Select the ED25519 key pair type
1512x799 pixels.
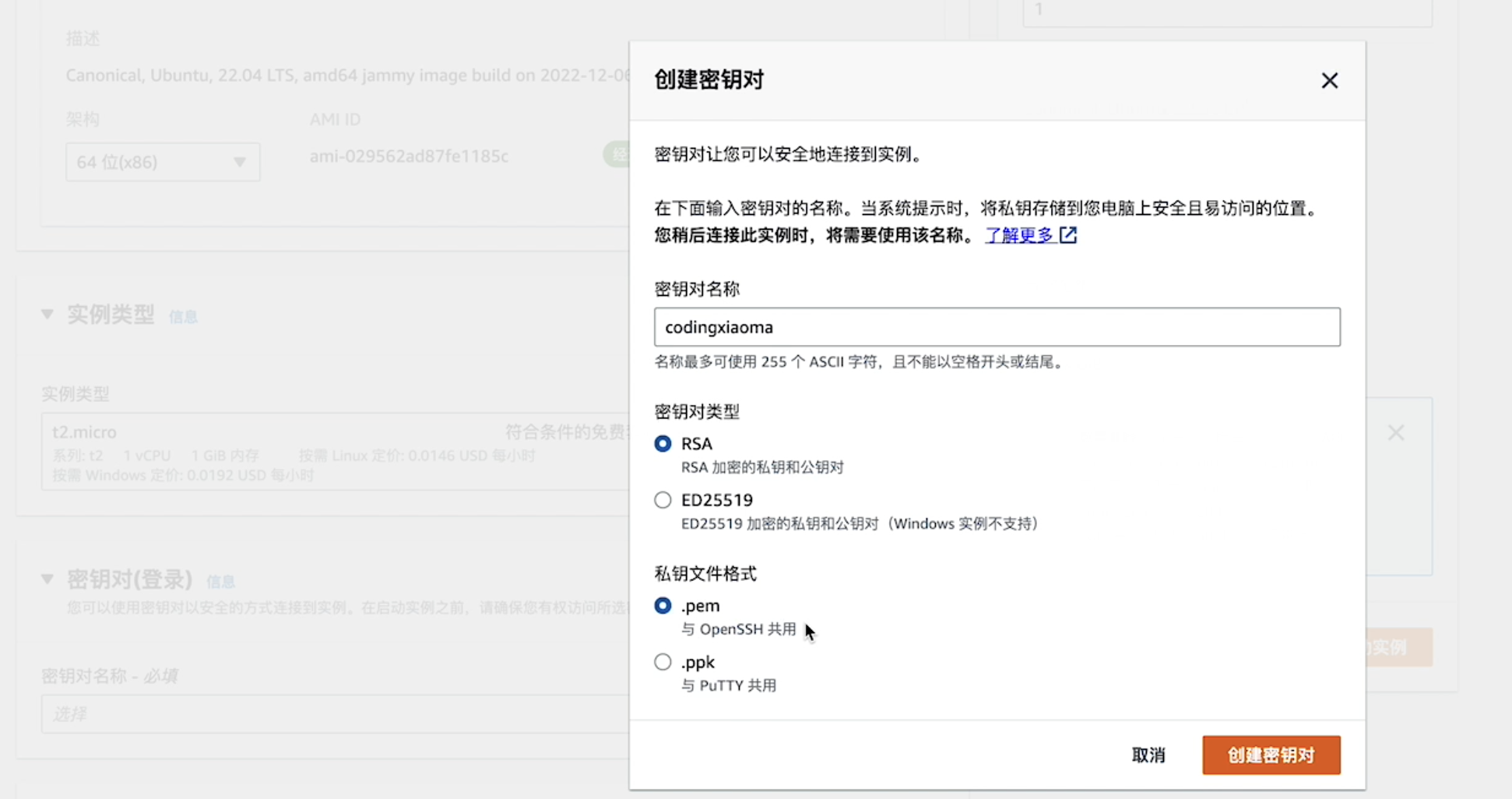(x=663, y=500)
